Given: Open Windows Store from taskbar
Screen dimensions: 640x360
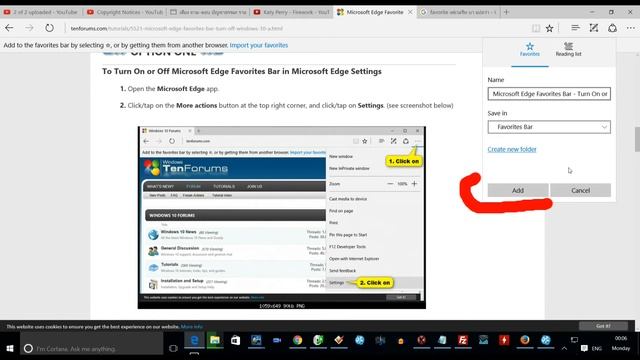Looking at the screenshot, I should click(x=236, y=340).
